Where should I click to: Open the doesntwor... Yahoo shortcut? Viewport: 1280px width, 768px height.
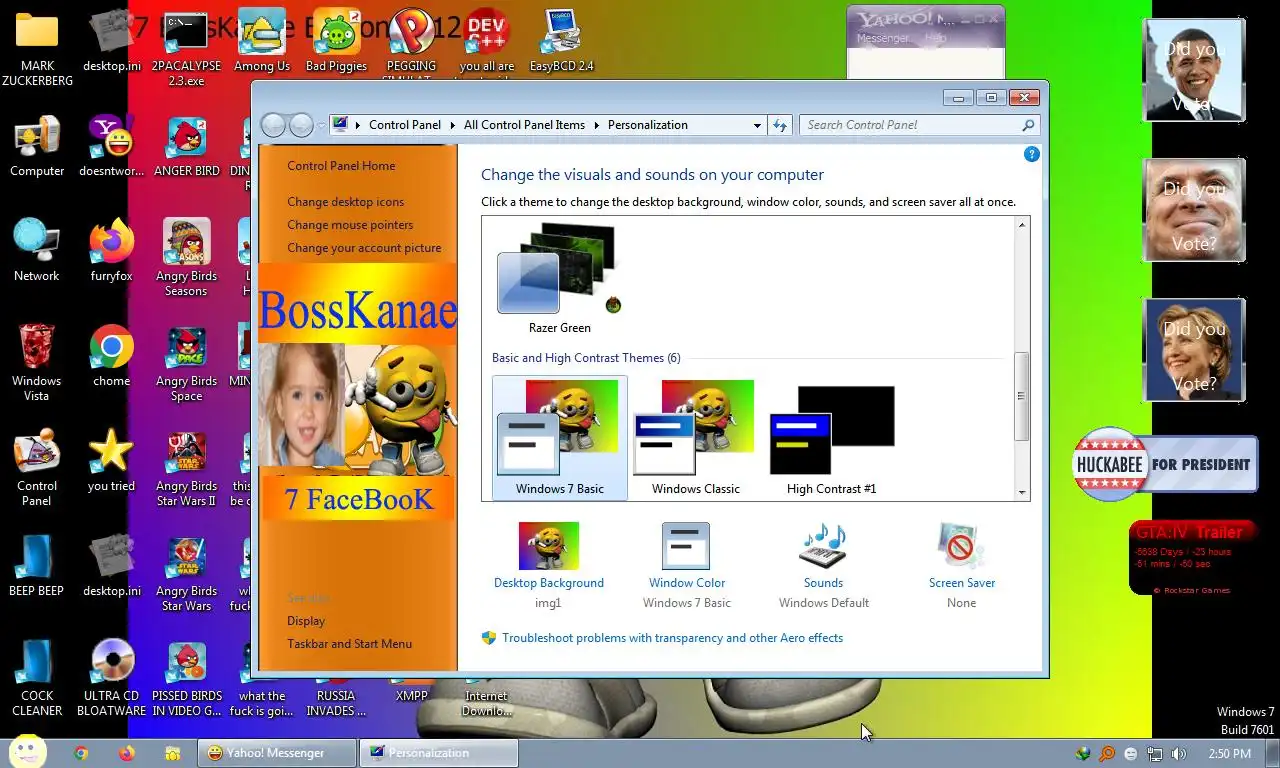click(x=111, y=147)
